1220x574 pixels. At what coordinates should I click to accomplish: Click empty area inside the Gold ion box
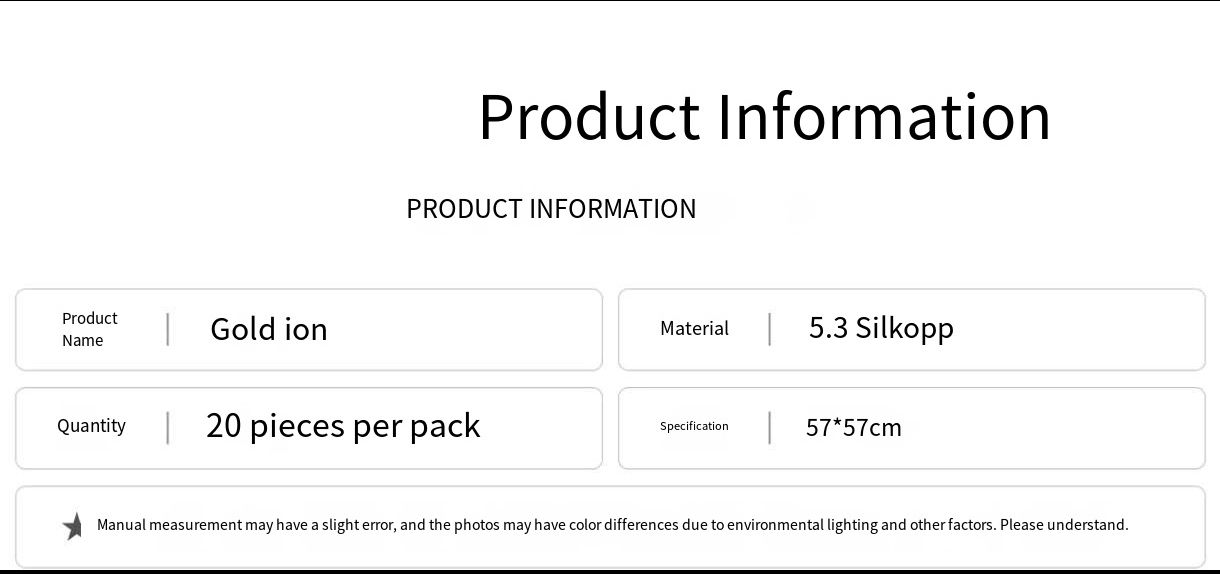tap(460, 330)
